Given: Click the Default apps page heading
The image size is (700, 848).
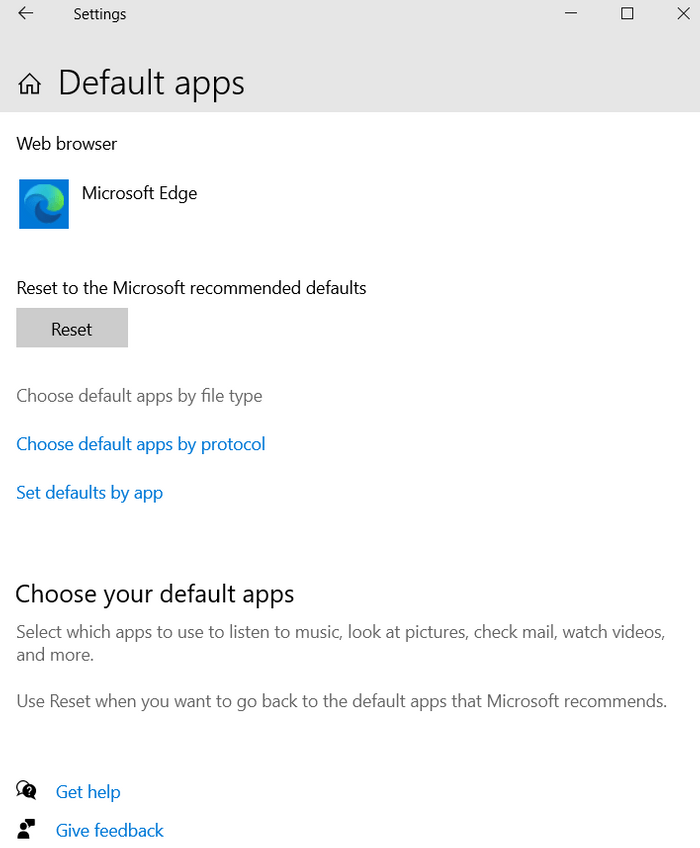Looking at the screenshot, I should pyautogui.click(x=151, y=83).
